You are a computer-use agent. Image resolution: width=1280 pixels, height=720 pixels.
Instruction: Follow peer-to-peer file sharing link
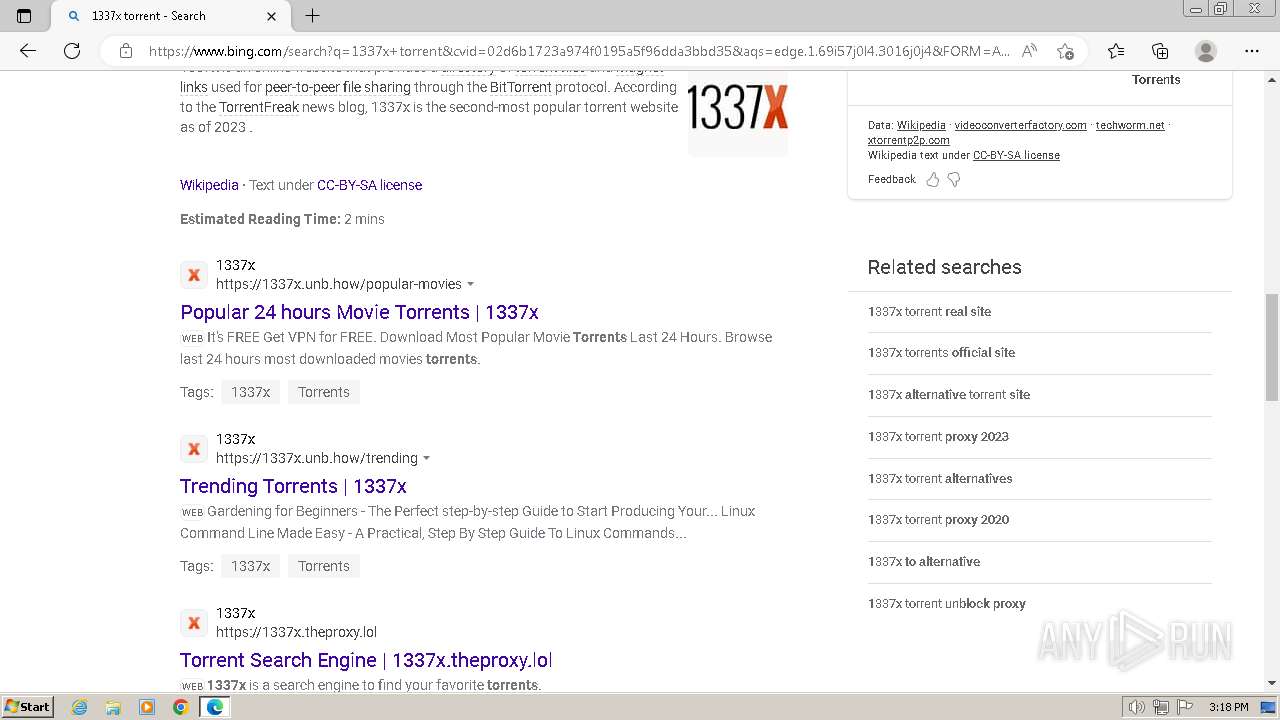[x=338, y=87]
